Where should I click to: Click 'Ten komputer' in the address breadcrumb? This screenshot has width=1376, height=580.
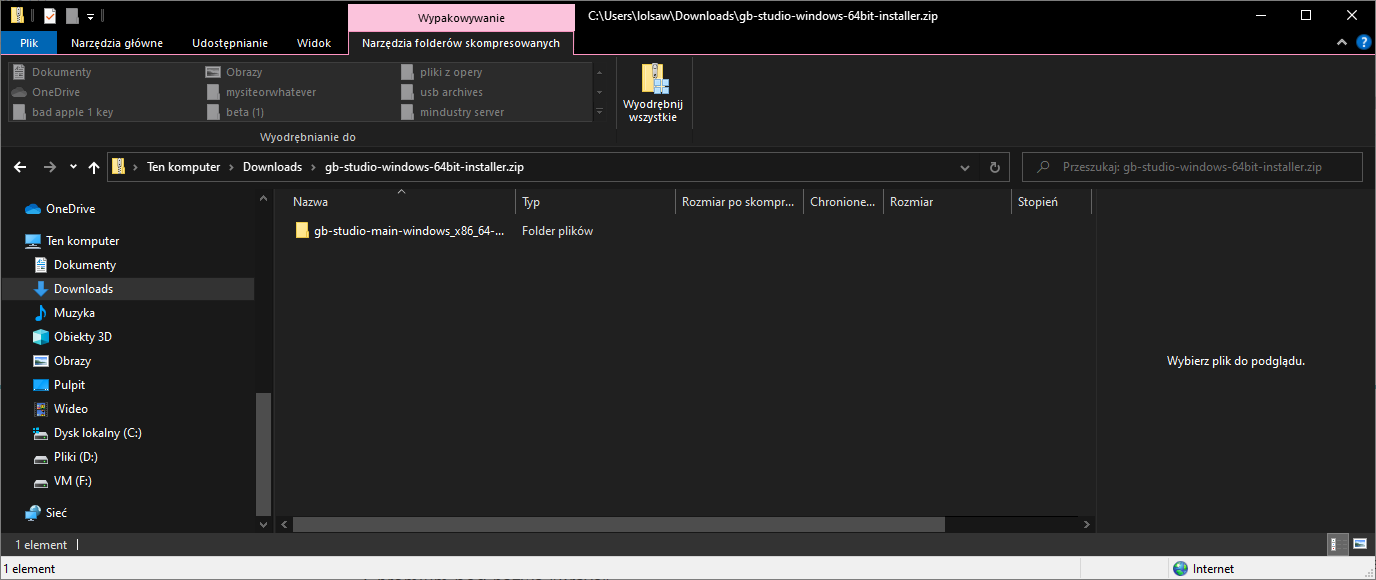(183, 167)
